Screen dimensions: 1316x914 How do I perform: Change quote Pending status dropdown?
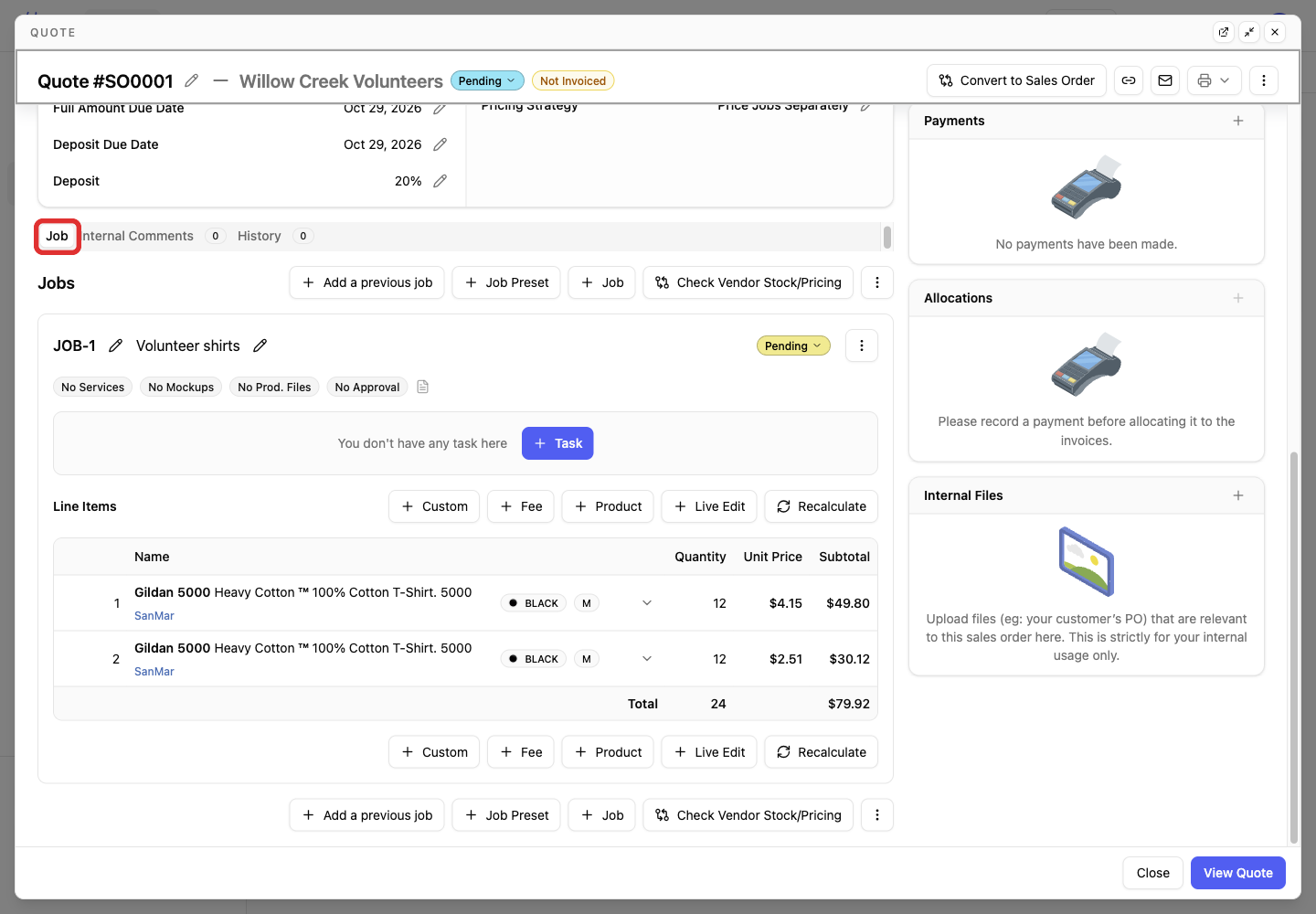coord(487,80)
